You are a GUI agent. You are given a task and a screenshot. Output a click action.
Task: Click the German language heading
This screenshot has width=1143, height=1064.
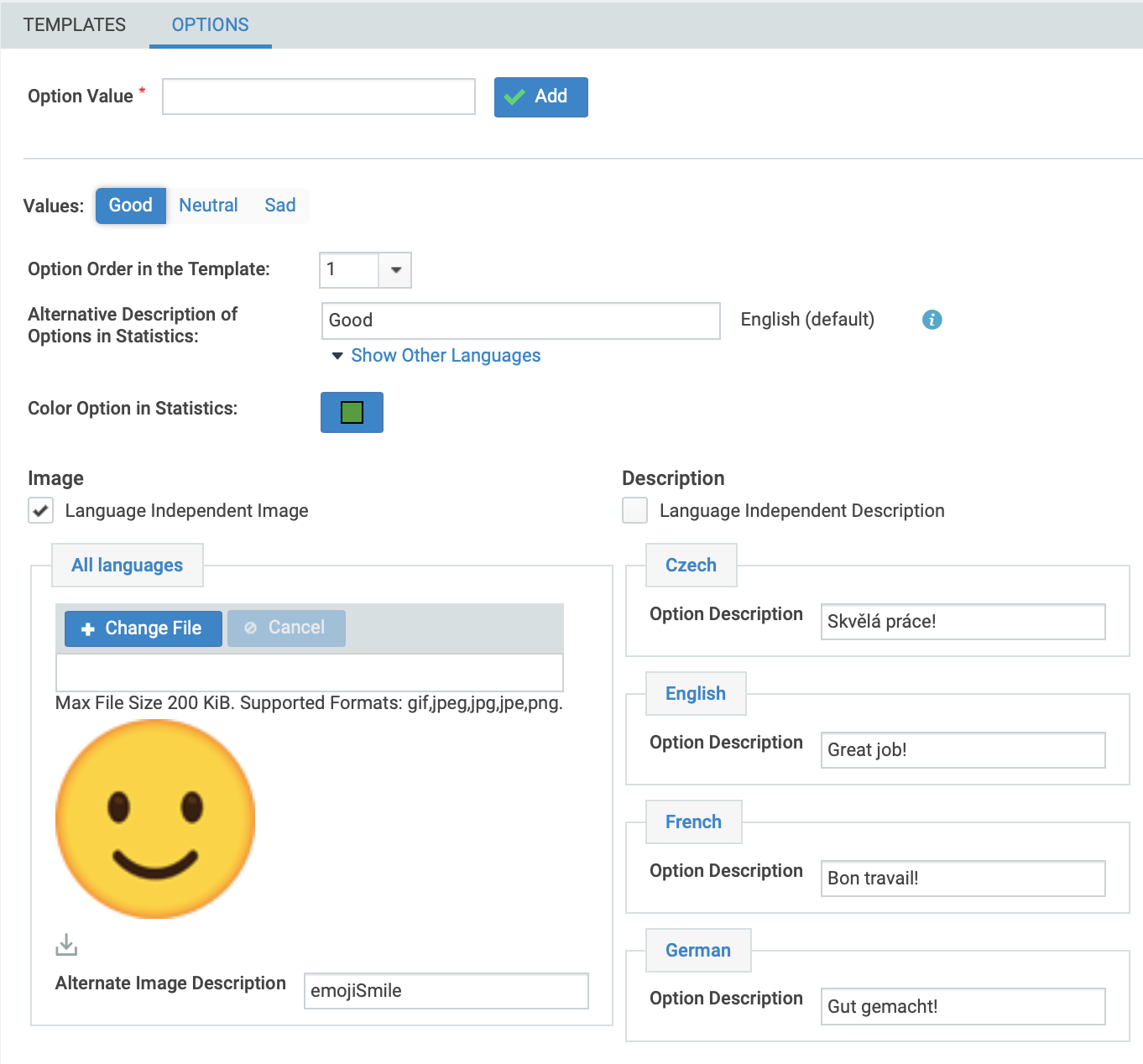tap(698, 951)
